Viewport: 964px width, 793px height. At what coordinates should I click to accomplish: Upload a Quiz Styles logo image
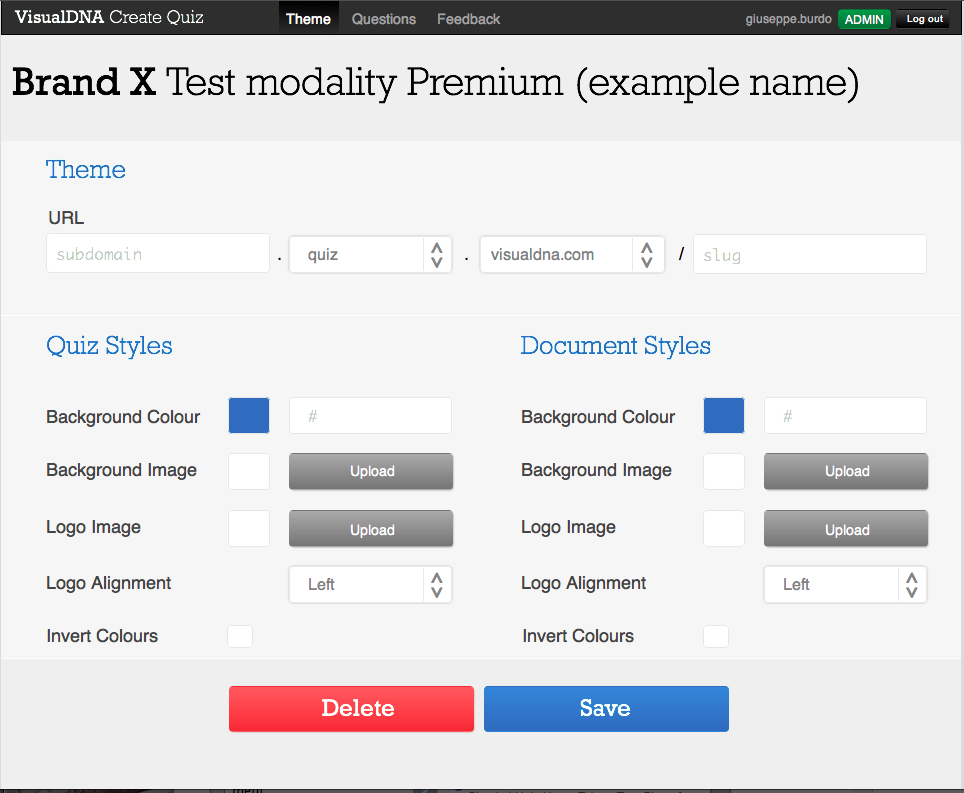click(x=371, y=529)
